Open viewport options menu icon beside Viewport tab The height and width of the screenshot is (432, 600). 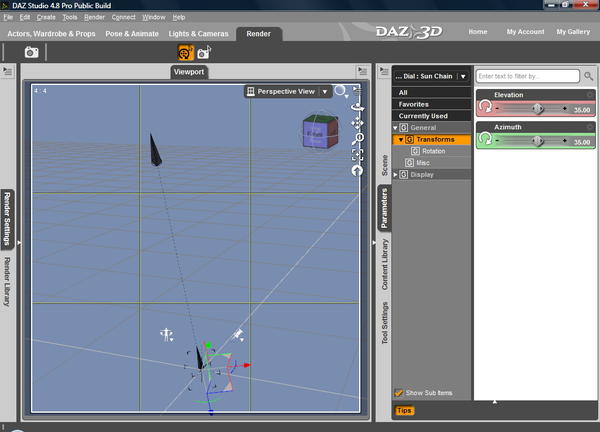[x=362, y=71]
